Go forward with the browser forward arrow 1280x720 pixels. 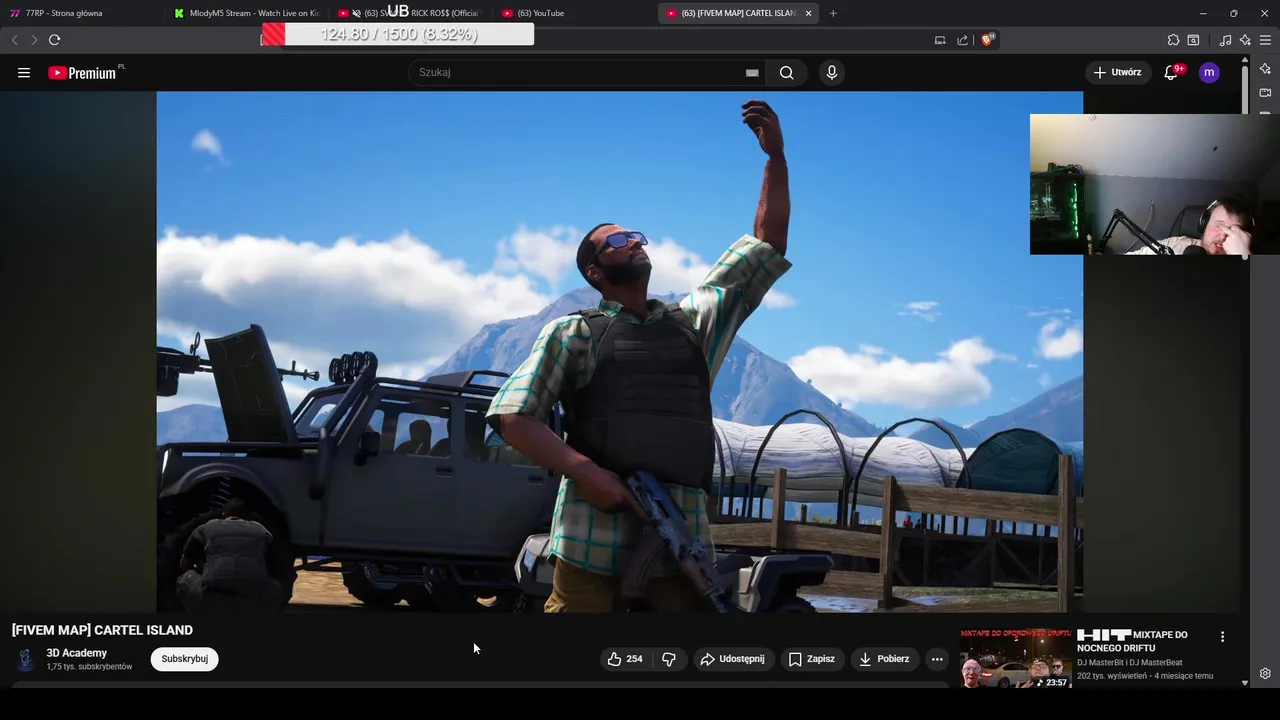click(34, 40)
